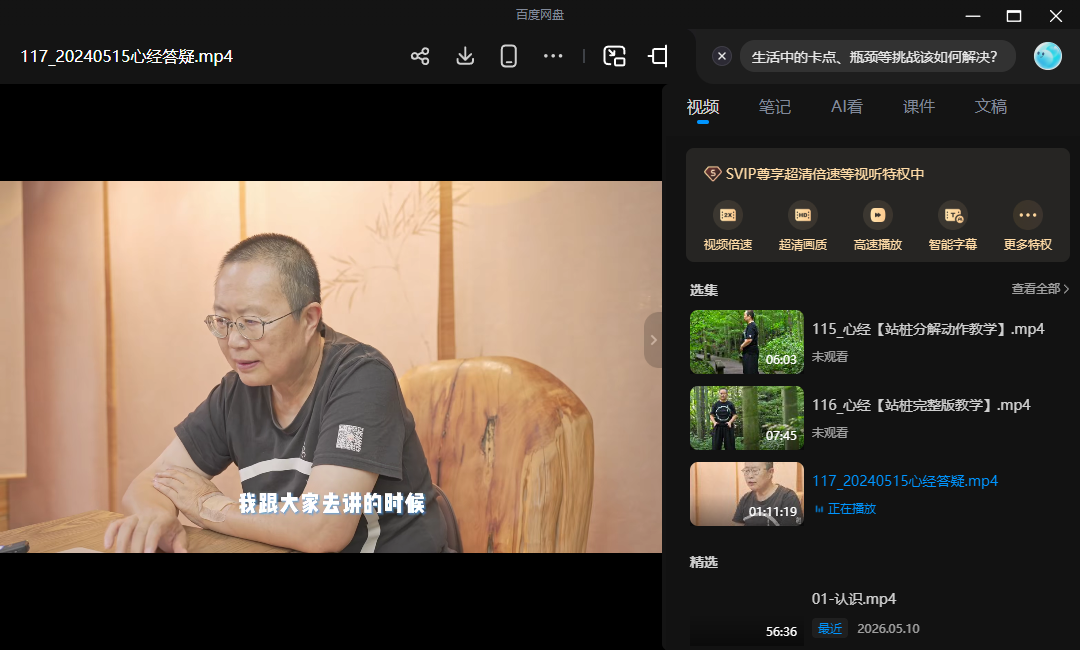1080x650 pixels.
Task: Minimize the 百度网盘 window
Action: 973,16
